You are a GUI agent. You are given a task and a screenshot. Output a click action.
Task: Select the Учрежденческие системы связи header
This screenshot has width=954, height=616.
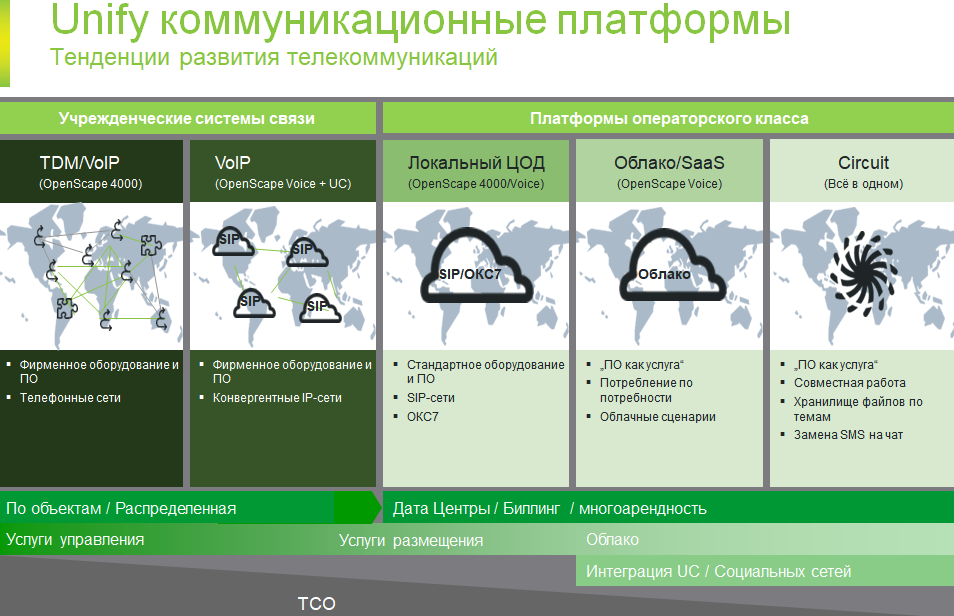point(187,118)
